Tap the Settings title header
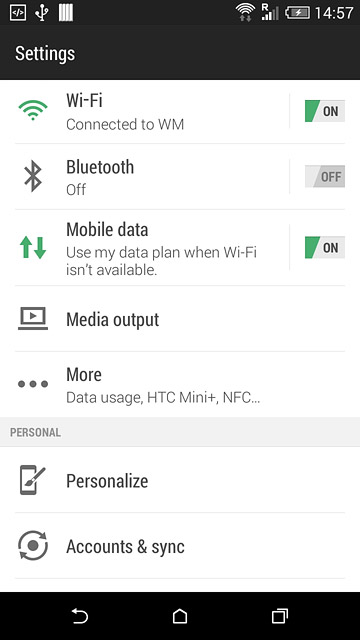This screenshot has width=360, height=640. [x=45, y=53]
